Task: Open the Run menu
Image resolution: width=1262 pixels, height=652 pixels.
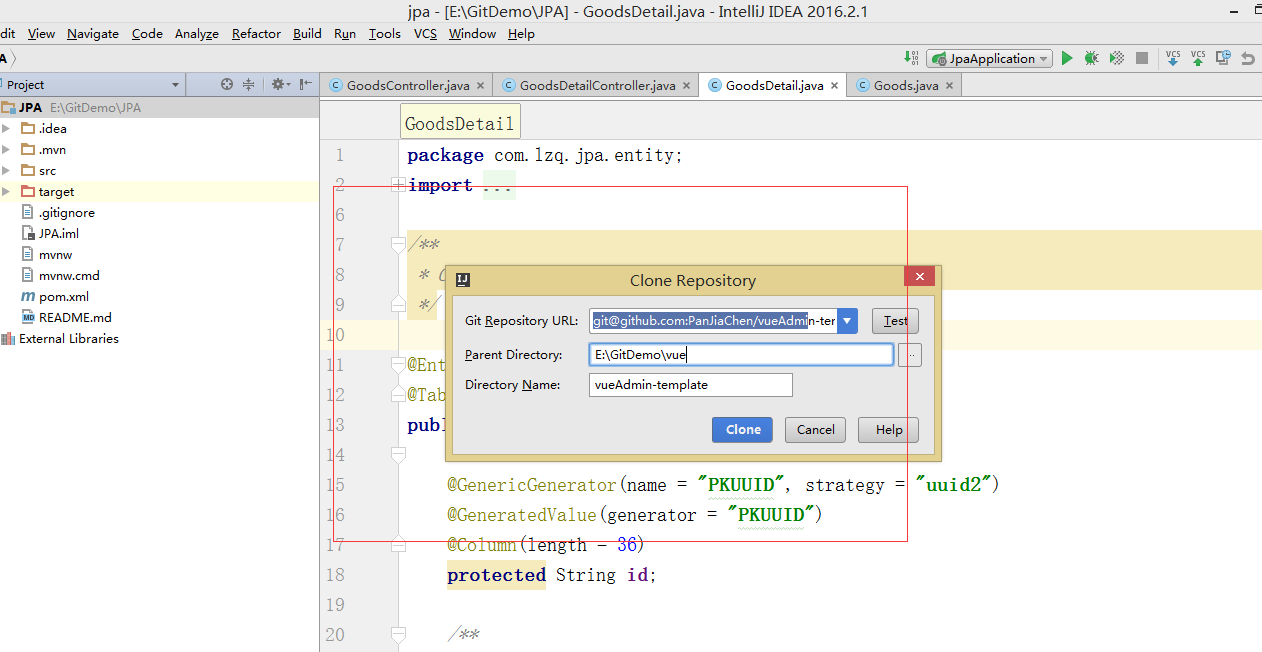Action: click(345, 33)
